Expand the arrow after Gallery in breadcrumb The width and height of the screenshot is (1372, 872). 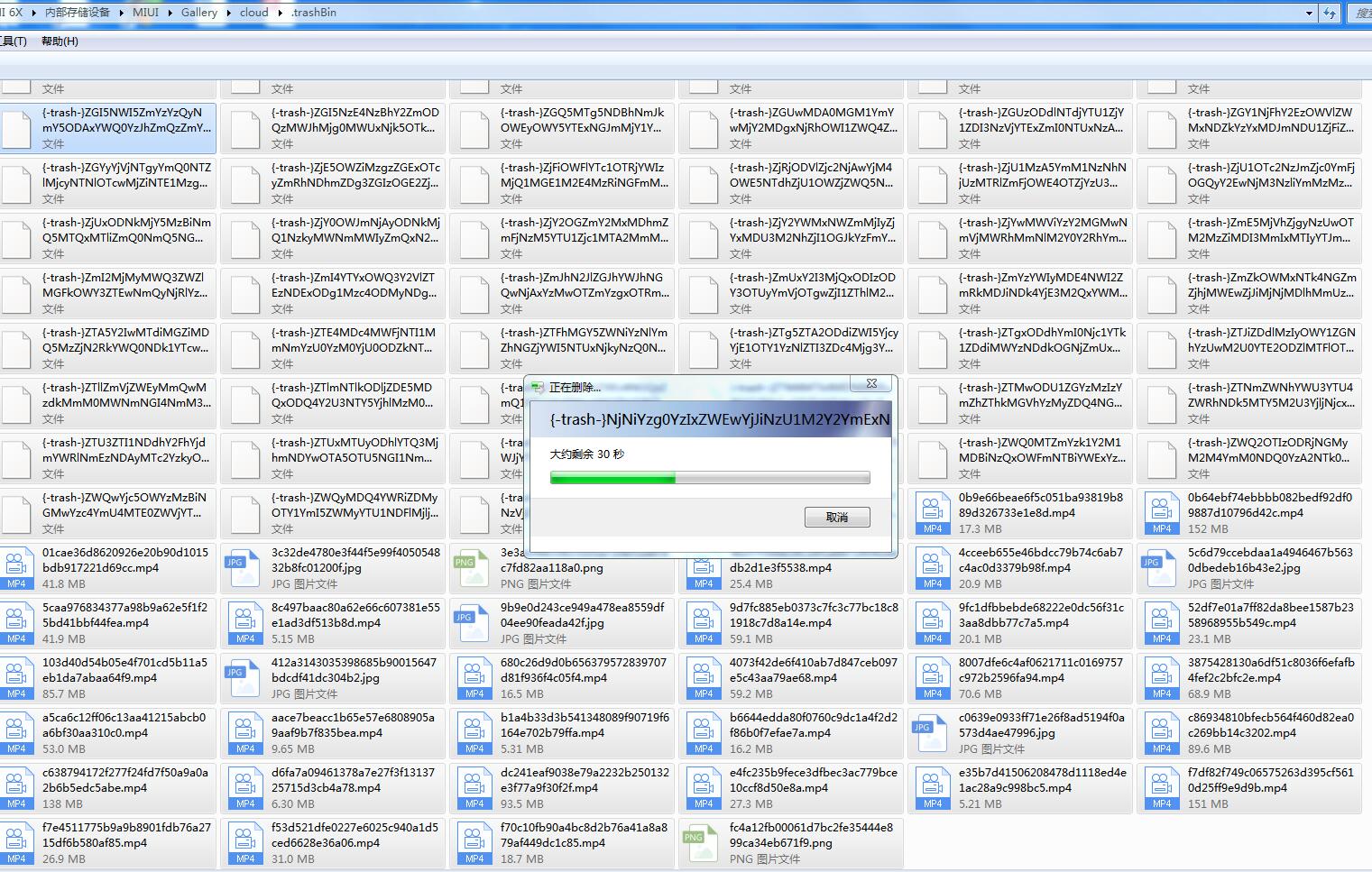point(229,13)
